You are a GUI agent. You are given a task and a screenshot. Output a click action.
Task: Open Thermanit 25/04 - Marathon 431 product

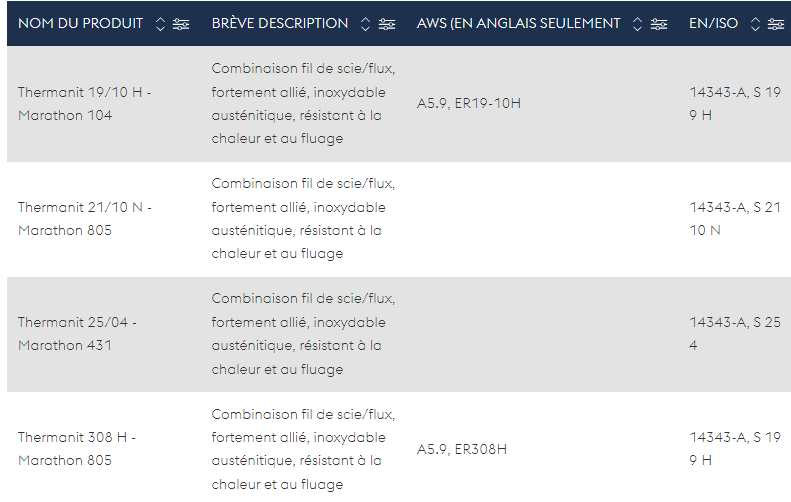tap(77, 333)
